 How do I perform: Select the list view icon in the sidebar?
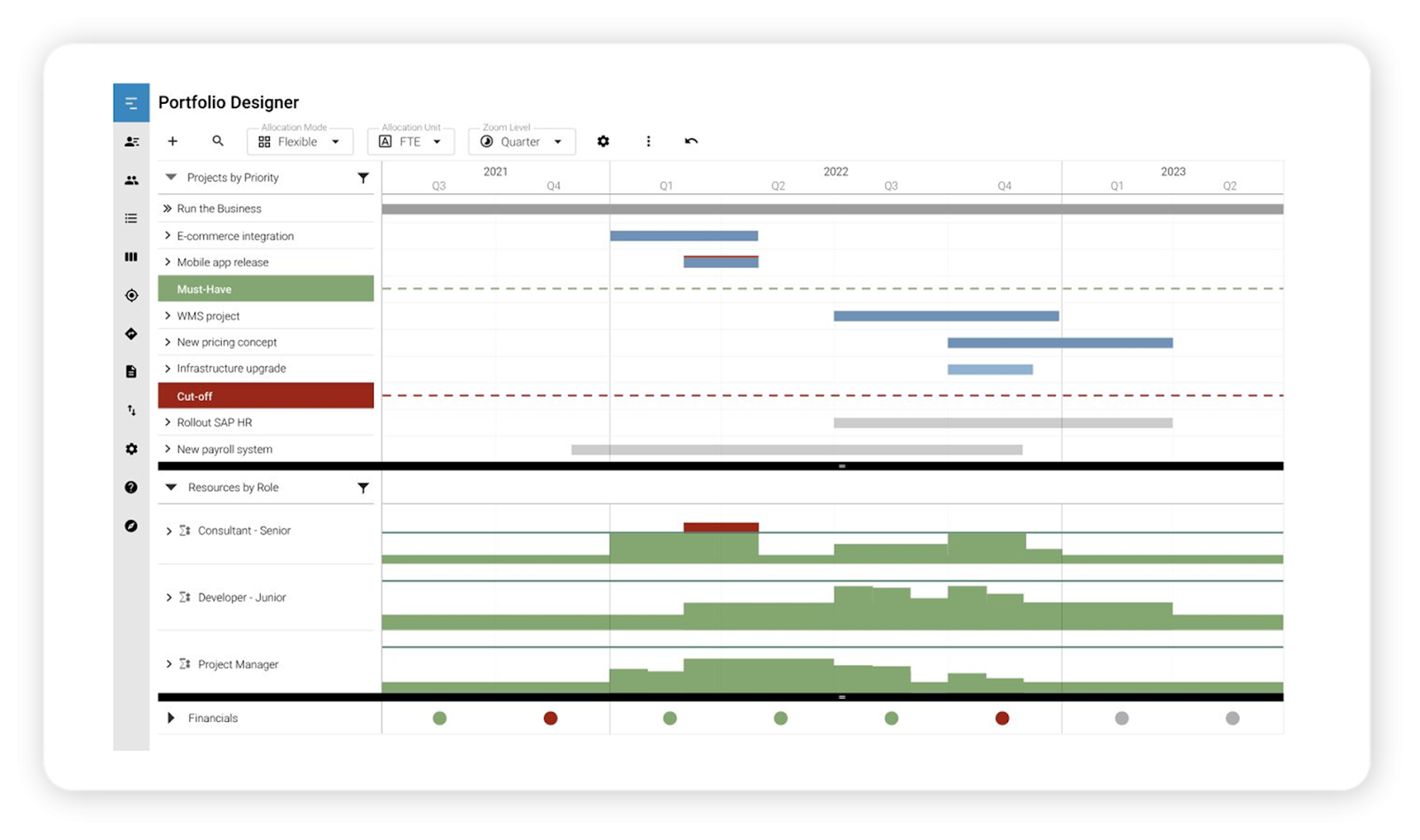pyautogui.click(x=130, y=218)
